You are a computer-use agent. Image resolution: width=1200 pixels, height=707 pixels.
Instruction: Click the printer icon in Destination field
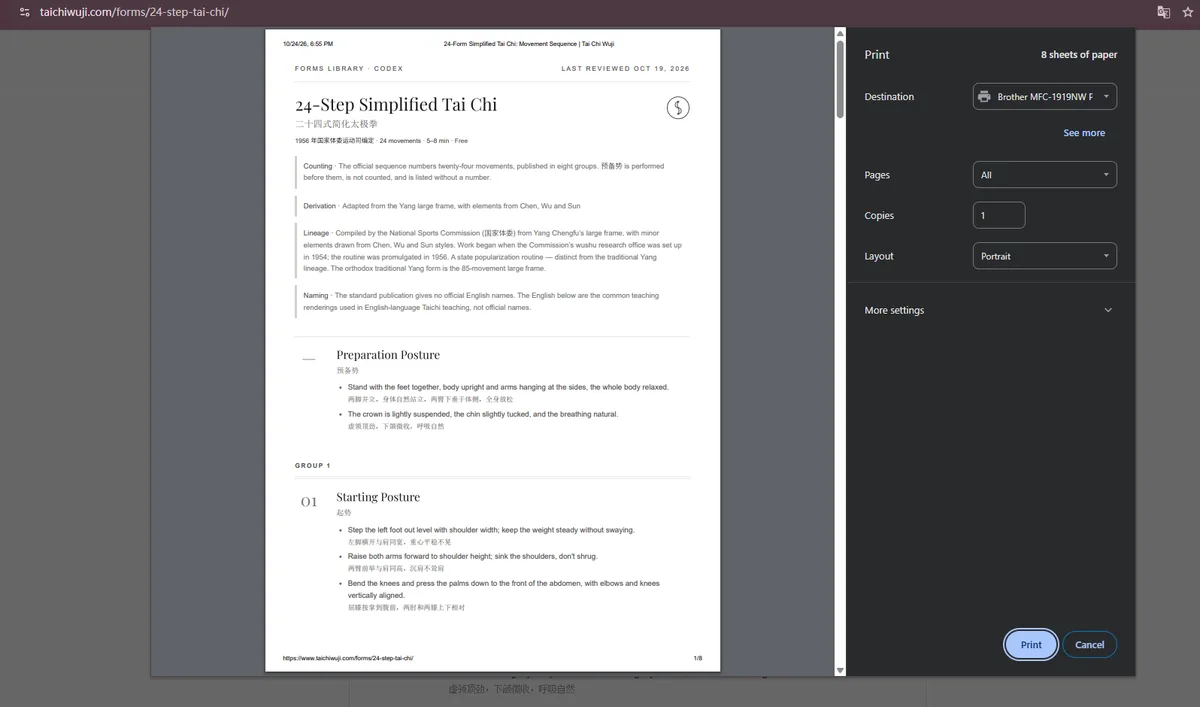tap(985, 97)
